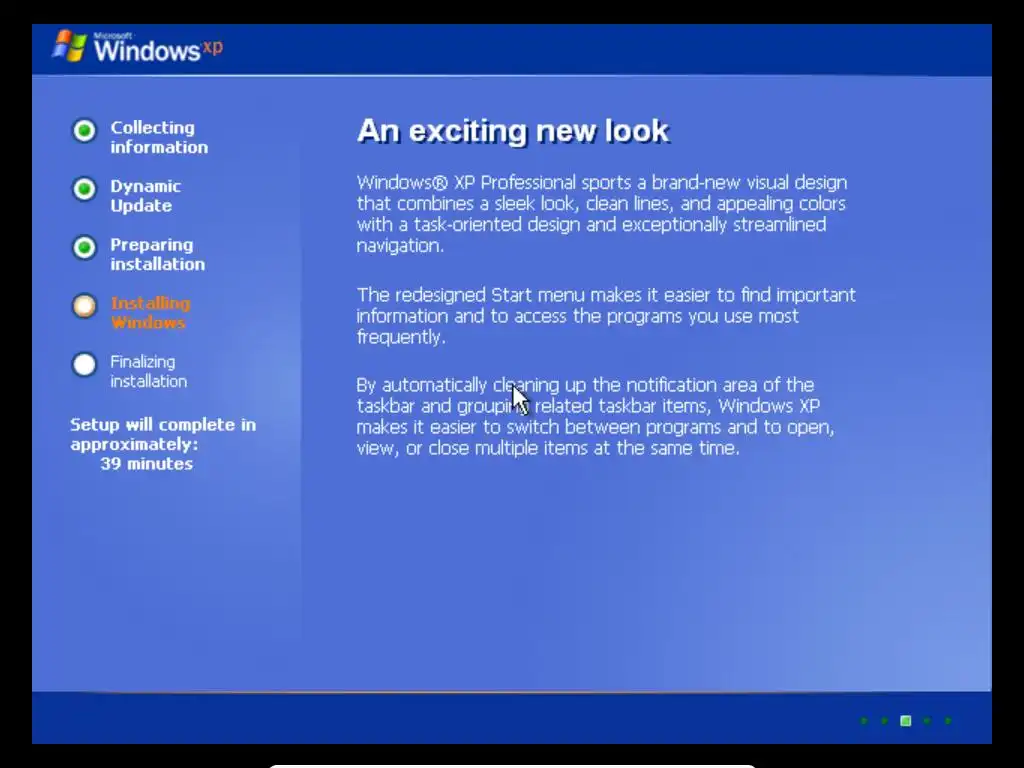Click the Installing Windows step indicator
1024x768 pixels.
[x=84, y=306]
